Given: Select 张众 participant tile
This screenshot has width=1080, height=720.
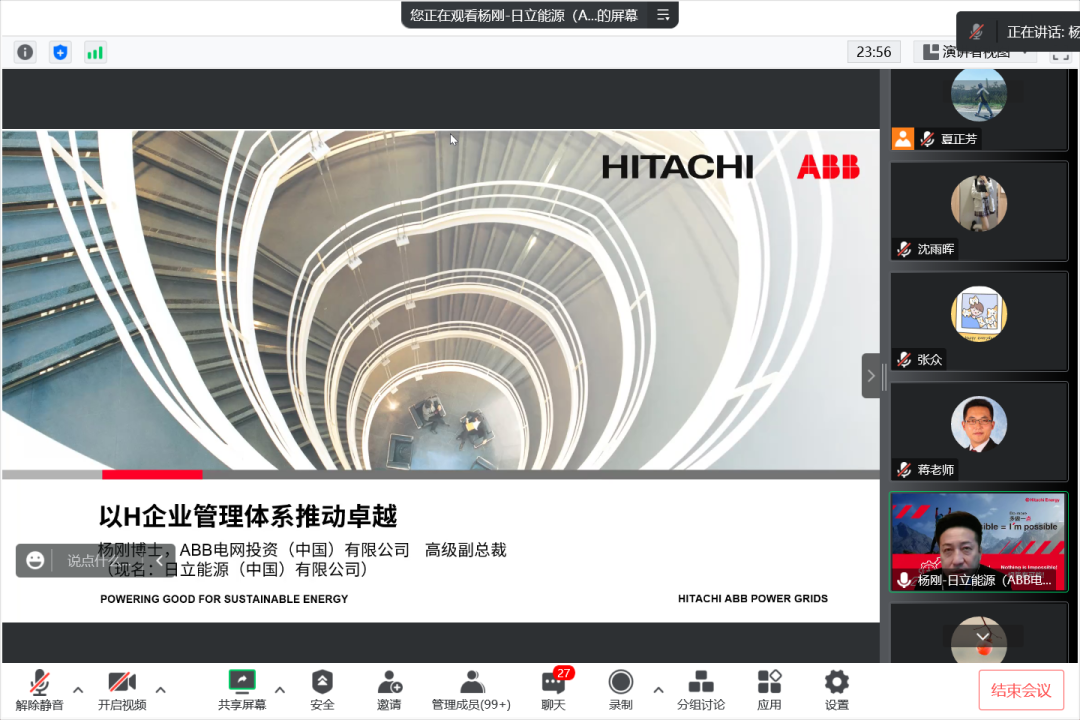Looking at the screenshot, I should coord(979,322).
